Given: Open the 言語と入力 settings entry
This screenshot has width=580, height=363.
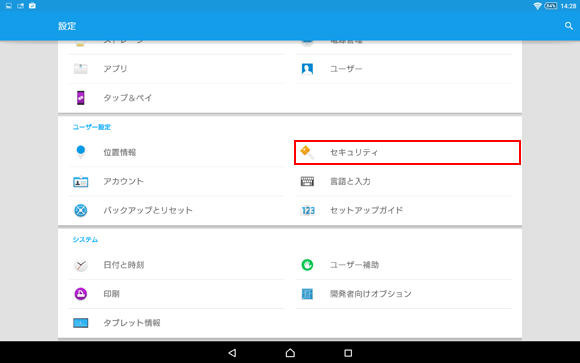Looking at the screenshot, I should point(403,181).
